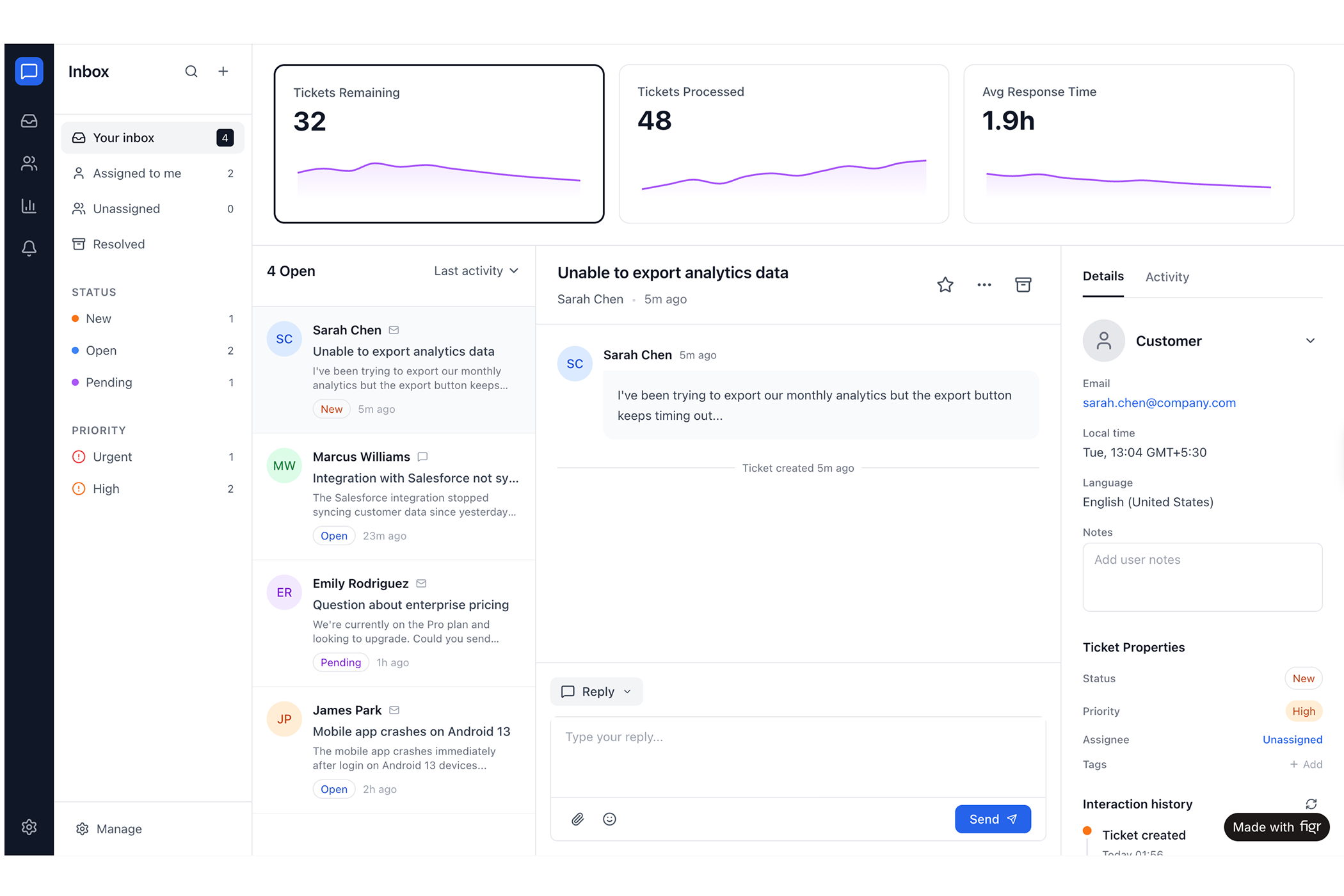This screenshot has width=1344, height=896.
Task: Filter tickets by New status
Action: 99,319
